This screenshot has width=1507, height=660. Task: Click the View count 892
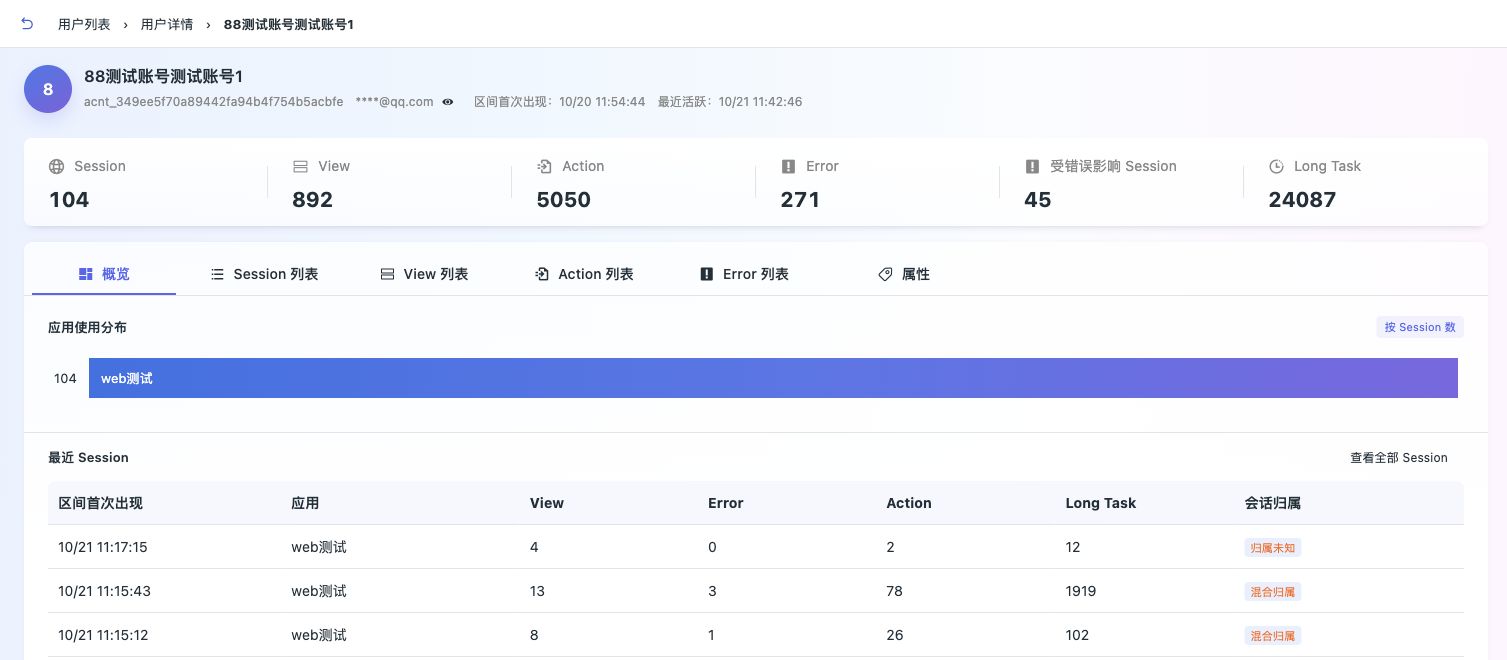point(313,200)
